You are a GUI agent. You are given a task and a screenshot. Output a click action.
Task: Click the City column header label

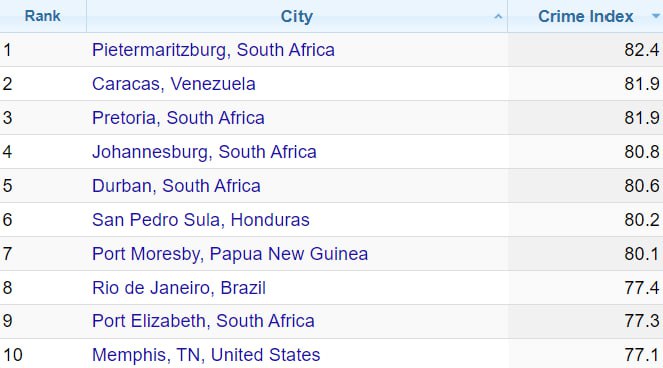297,16
